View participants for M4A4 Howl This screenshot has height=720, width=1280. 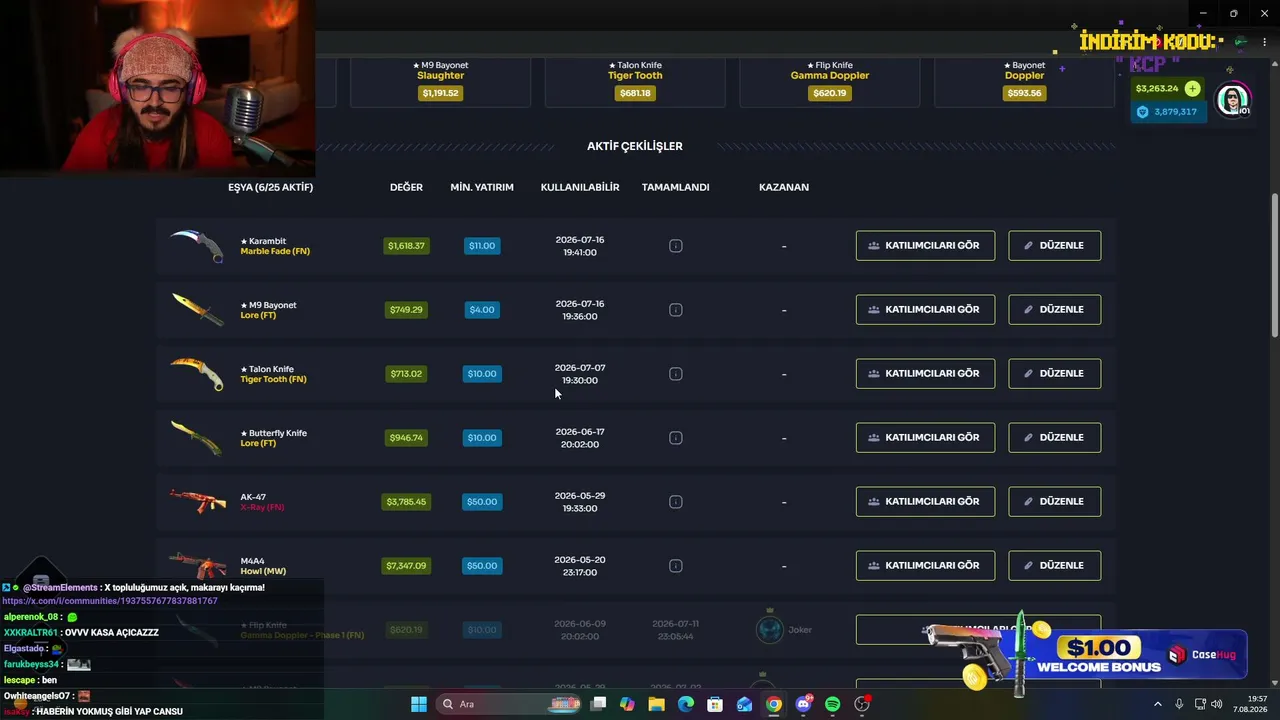coord(925,566)
